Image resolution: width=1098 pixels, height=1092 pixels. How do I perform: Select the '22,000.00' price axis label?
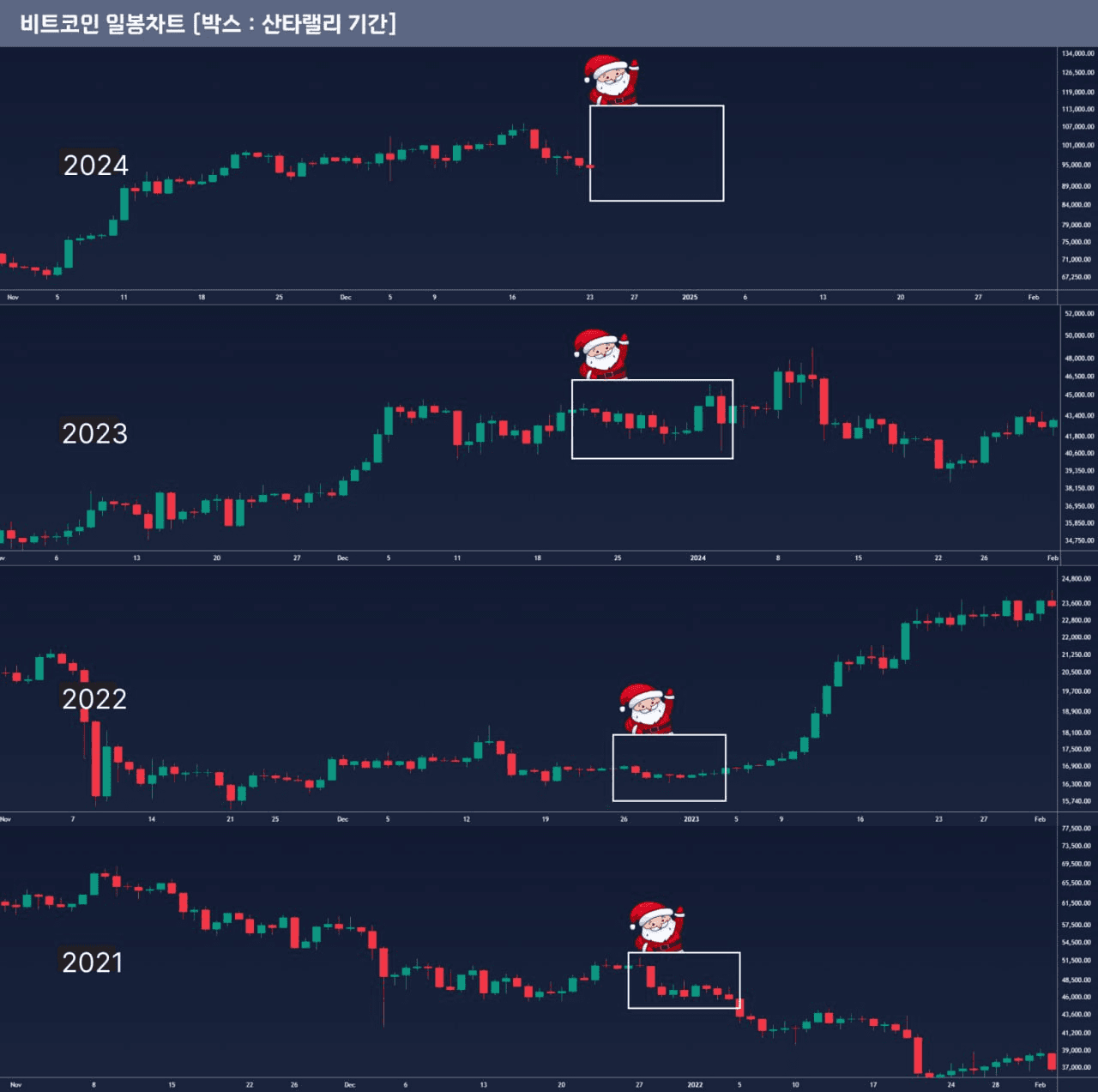coord(1077,637)
